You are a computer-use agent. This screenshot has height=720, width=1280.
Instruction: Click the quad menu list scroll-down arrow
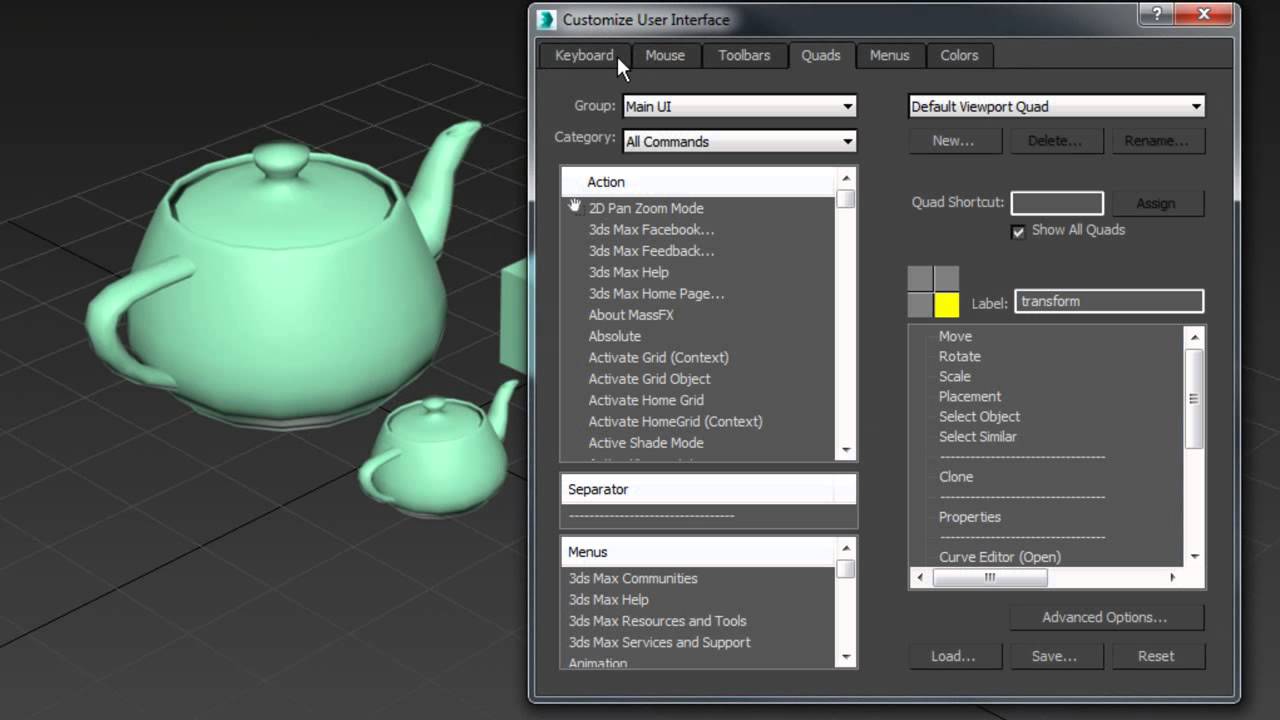(x=1194, y=556)
